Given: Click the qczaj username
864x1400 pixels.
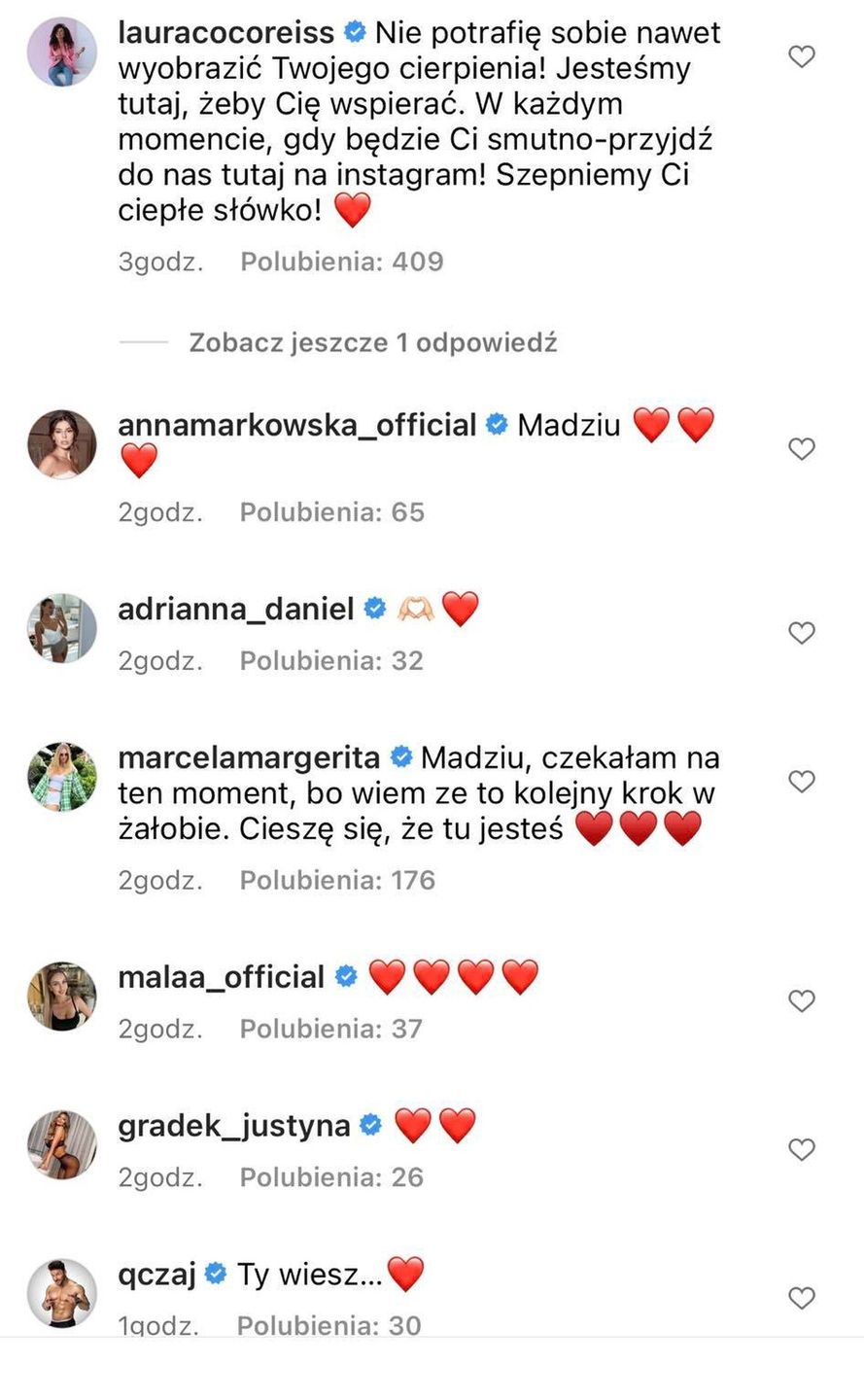Looking at the screenshot, I should pos(156,1274).
